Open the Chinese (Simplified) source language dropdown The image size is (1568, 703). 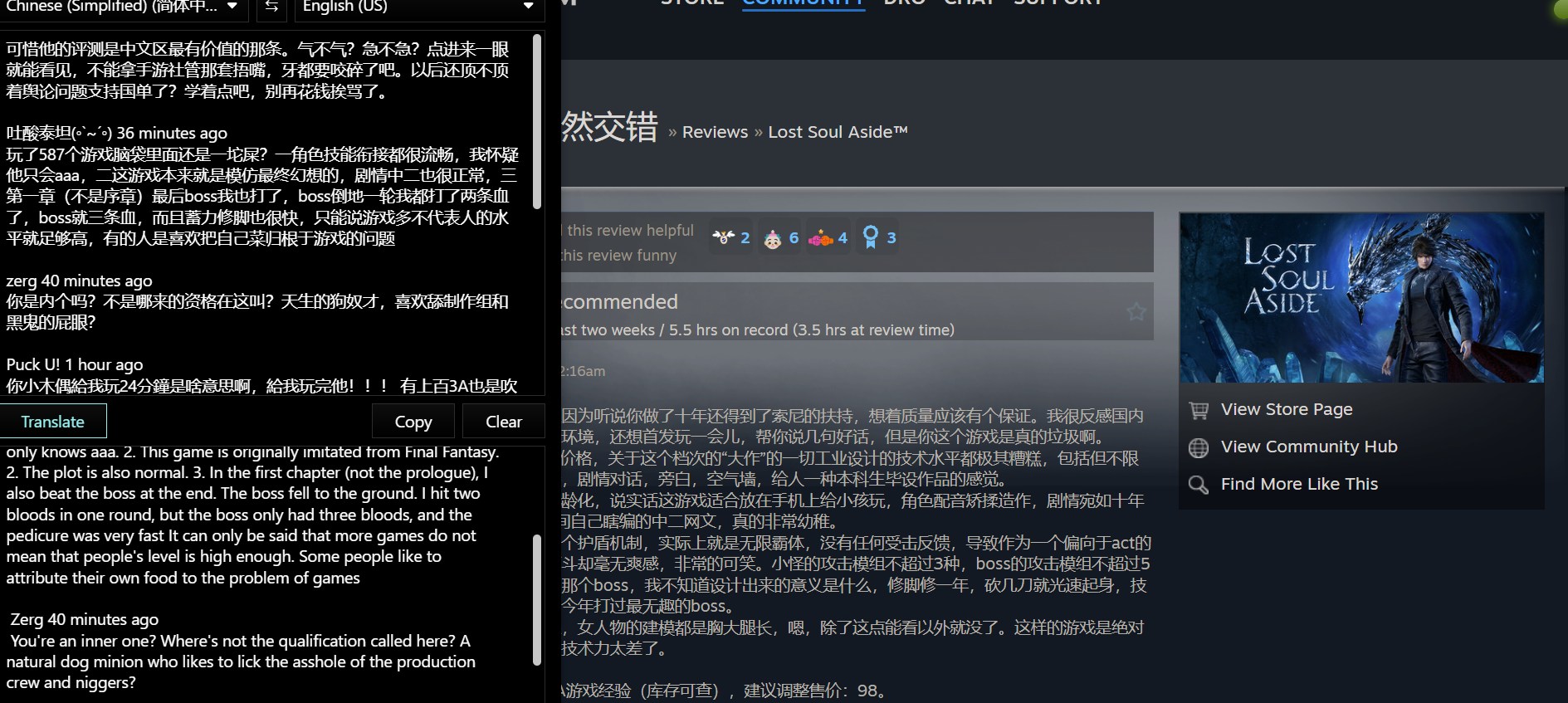pos(124,7)
